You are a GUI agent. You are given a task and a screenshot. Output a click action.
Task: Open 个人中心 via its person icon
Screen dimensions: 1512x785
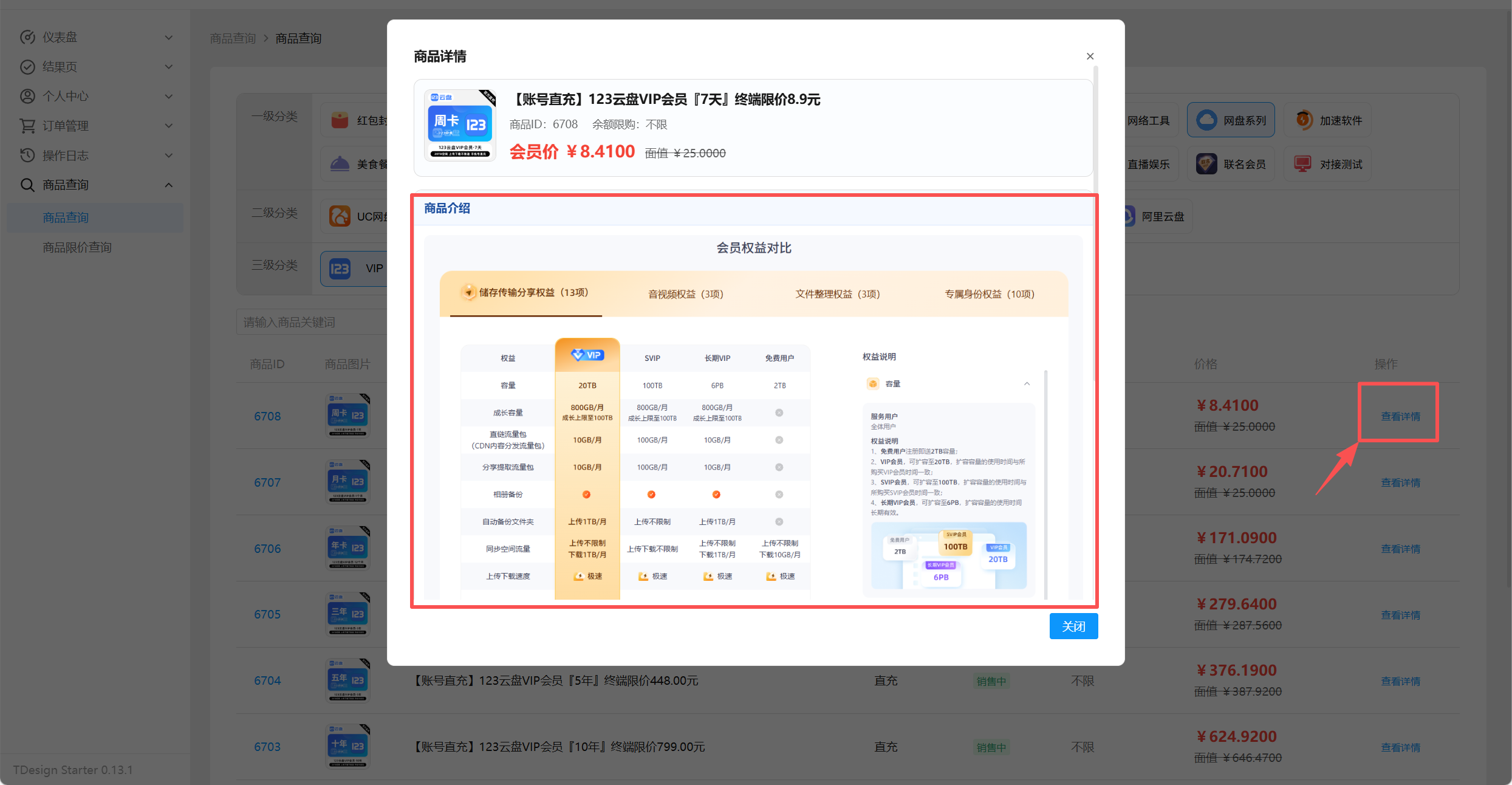(28, 96)
